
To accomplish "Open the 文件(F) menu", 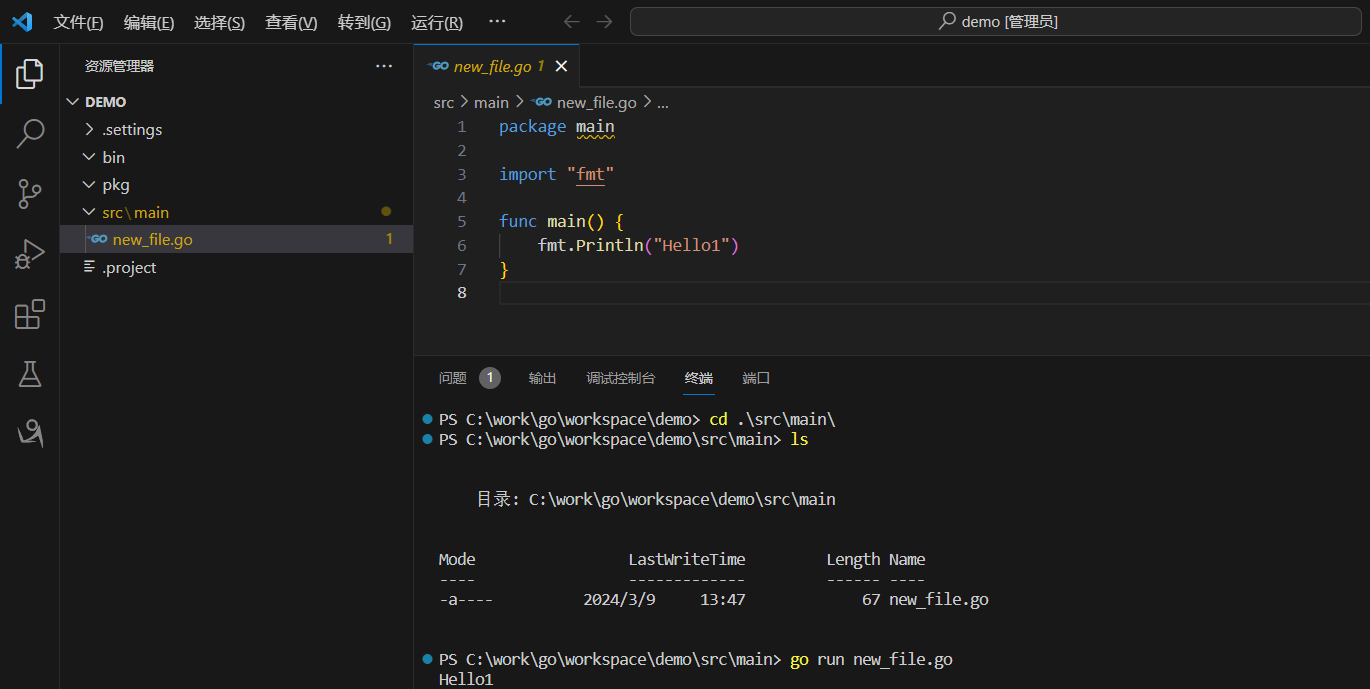I will point(78,23).
